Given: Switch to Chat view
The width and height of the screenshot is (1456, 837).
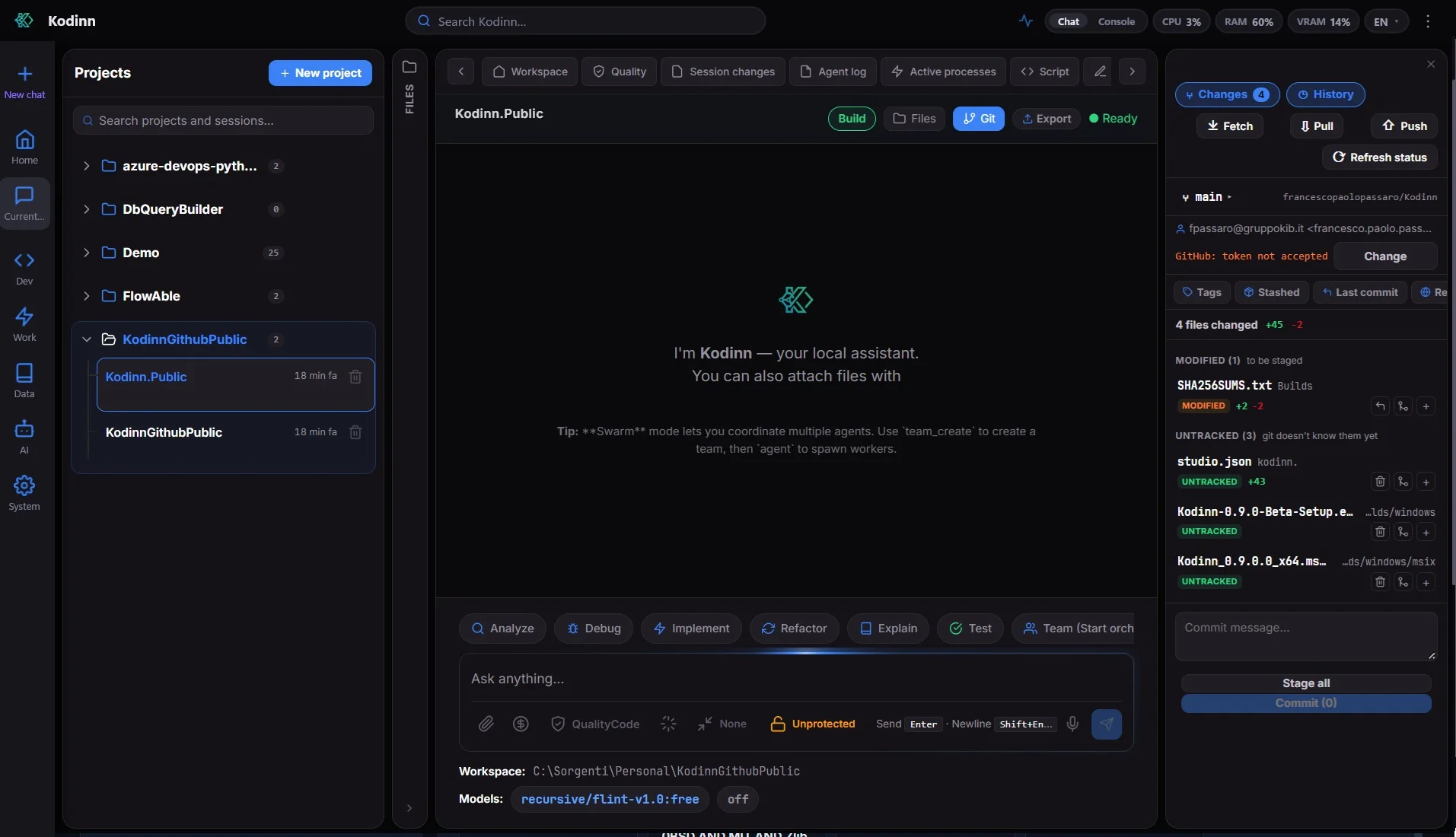Looking at the screenshot, I should 1068,21.
